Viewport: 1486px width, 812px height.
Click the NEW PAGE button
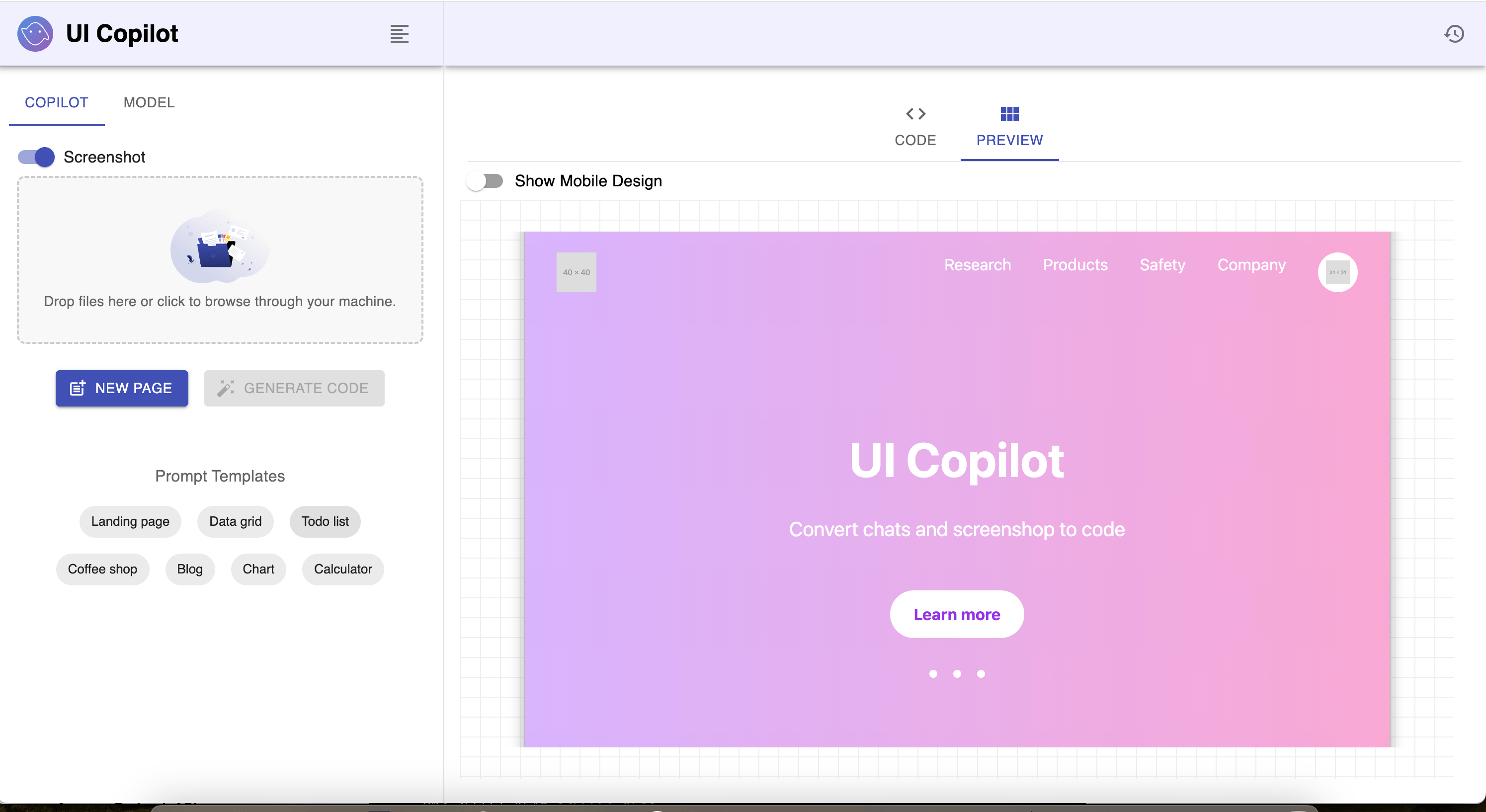click(122, 388)
